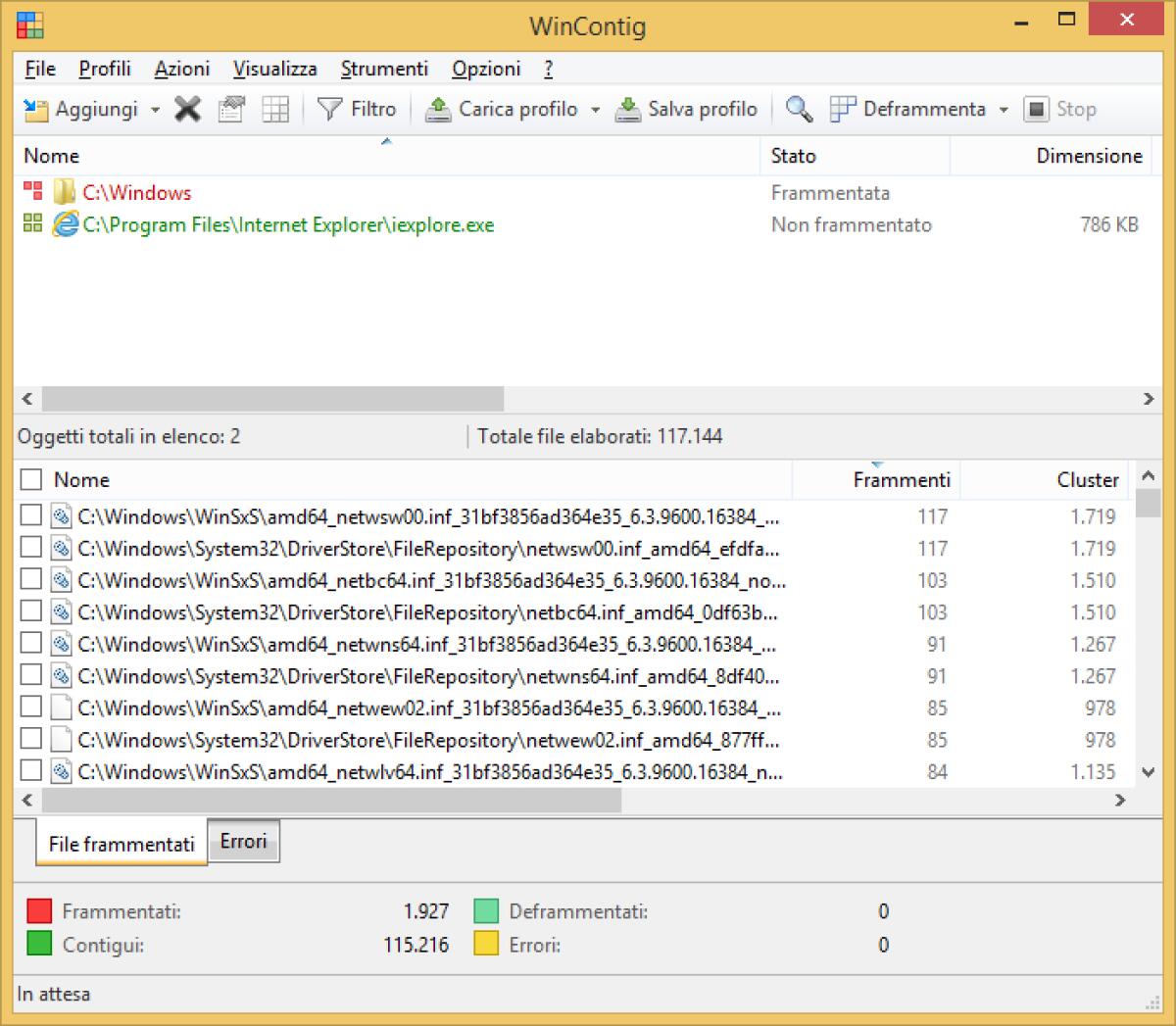Screen dimensions: 1176x1026
Task: Open the Opzioni menu item
Action: [485, 69]
